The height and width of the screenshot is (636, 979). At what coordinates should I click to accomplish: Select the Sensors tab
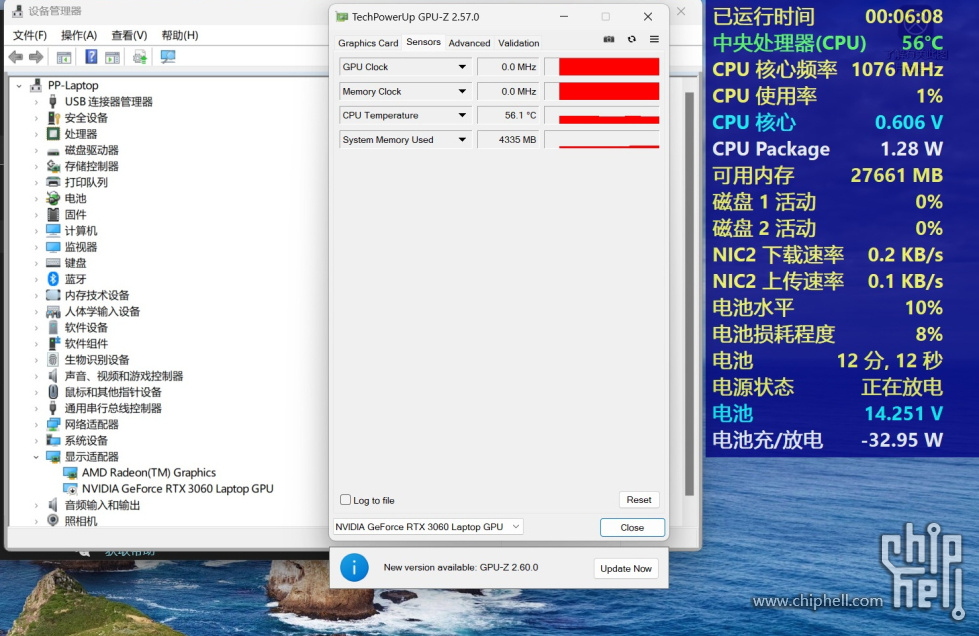(x=423, y=42)
